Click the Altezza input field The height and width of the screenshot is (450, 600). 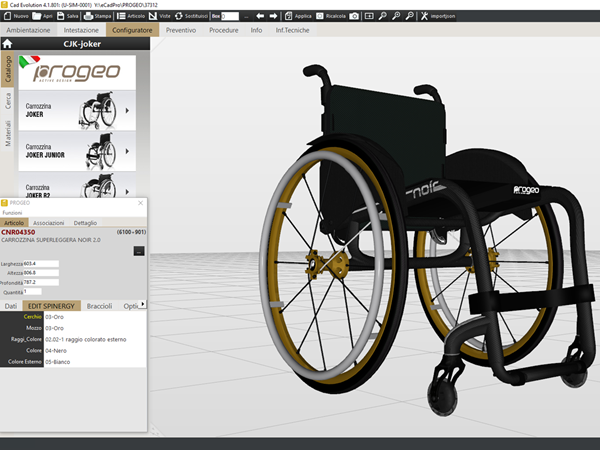point(41,273)
